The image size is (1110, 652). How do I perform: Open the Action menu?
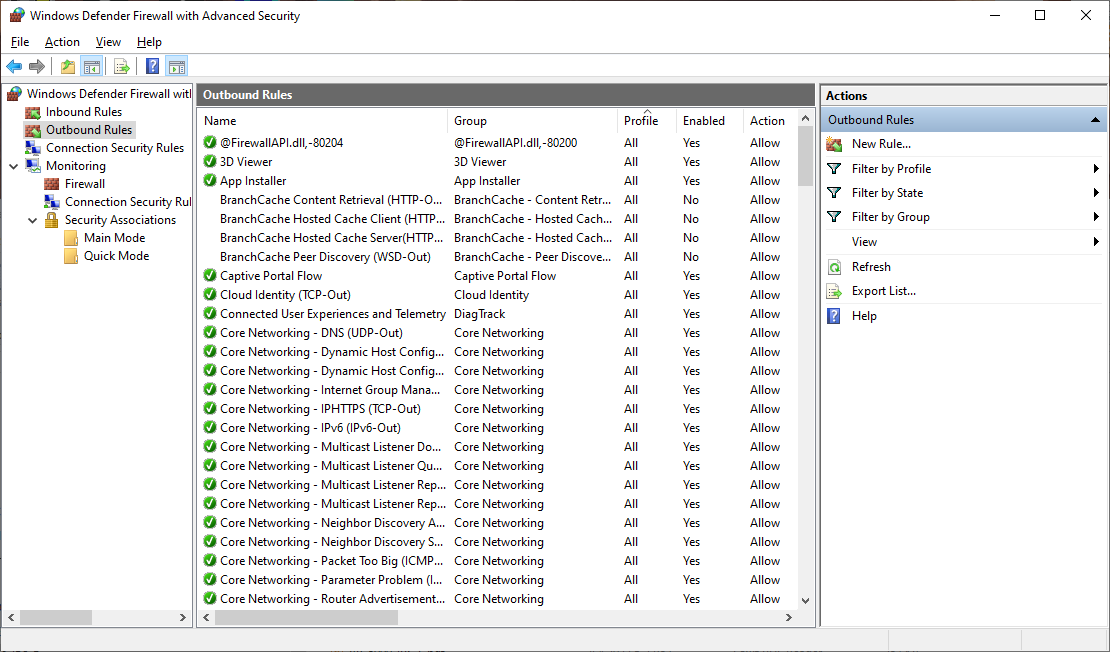62,42
